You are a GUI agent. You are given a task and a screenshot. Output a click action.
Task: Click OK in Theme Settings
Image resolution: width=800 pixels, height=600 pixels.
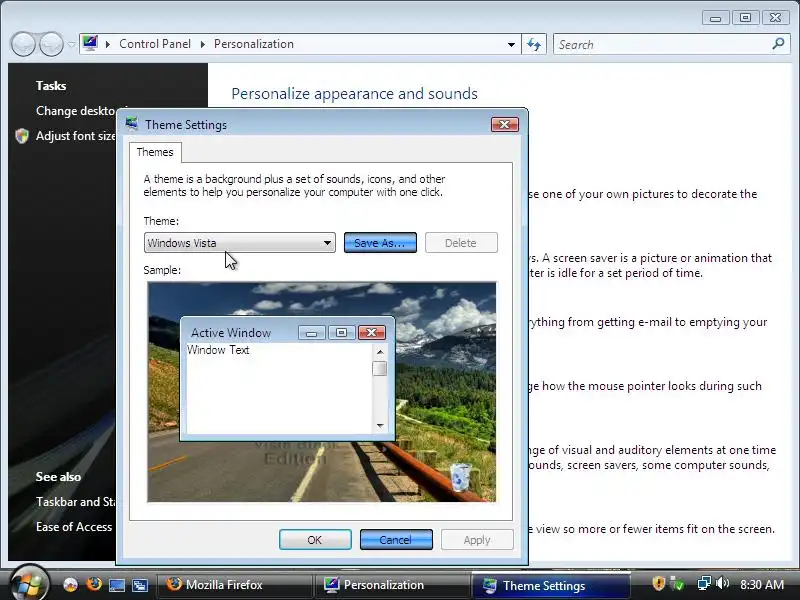tap(315, 540)
